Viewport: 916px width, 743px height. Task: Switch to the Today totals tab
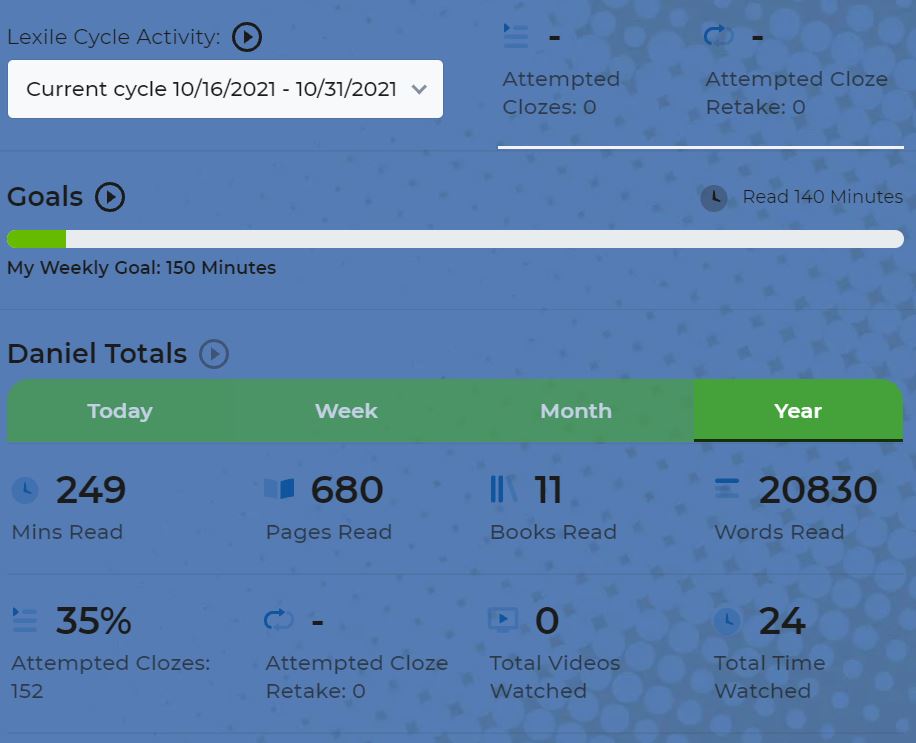coord(120,411)
